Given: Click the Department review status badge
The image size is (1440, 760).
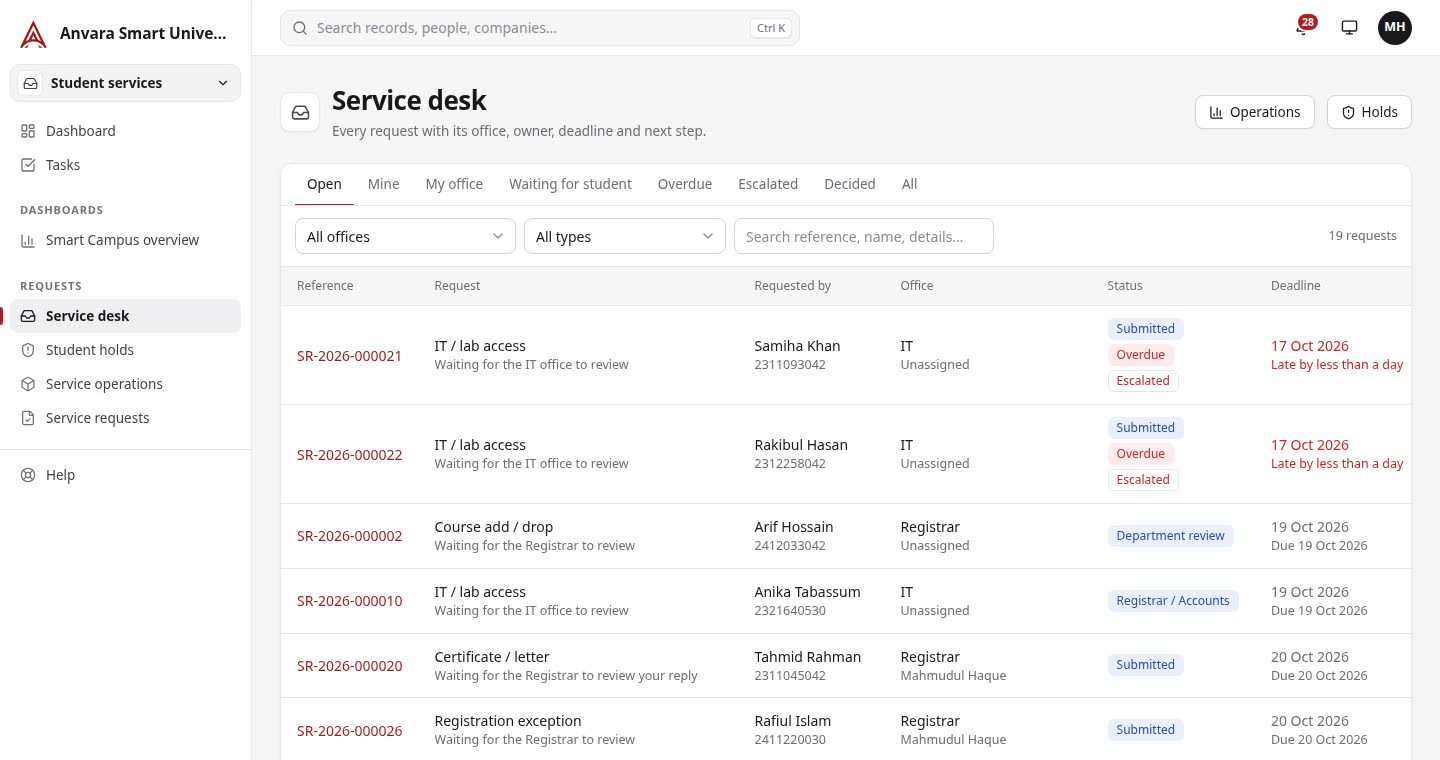Looking at the screenshot, I should [x=1170, y=536].
